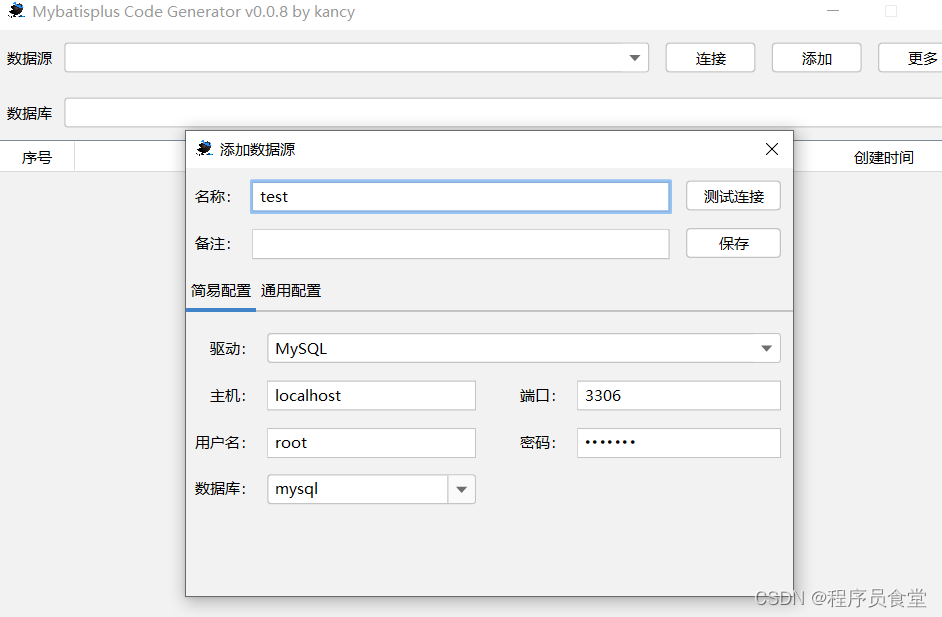Click the empty 备注 input field

461,244
